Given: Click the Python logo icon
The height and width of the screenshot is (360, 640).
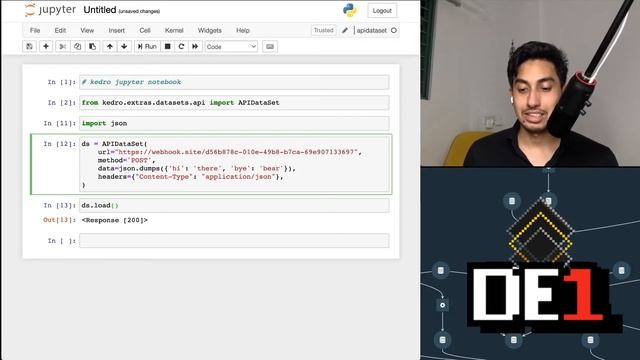Looking at the screenshot, I should tap(350, 10).
